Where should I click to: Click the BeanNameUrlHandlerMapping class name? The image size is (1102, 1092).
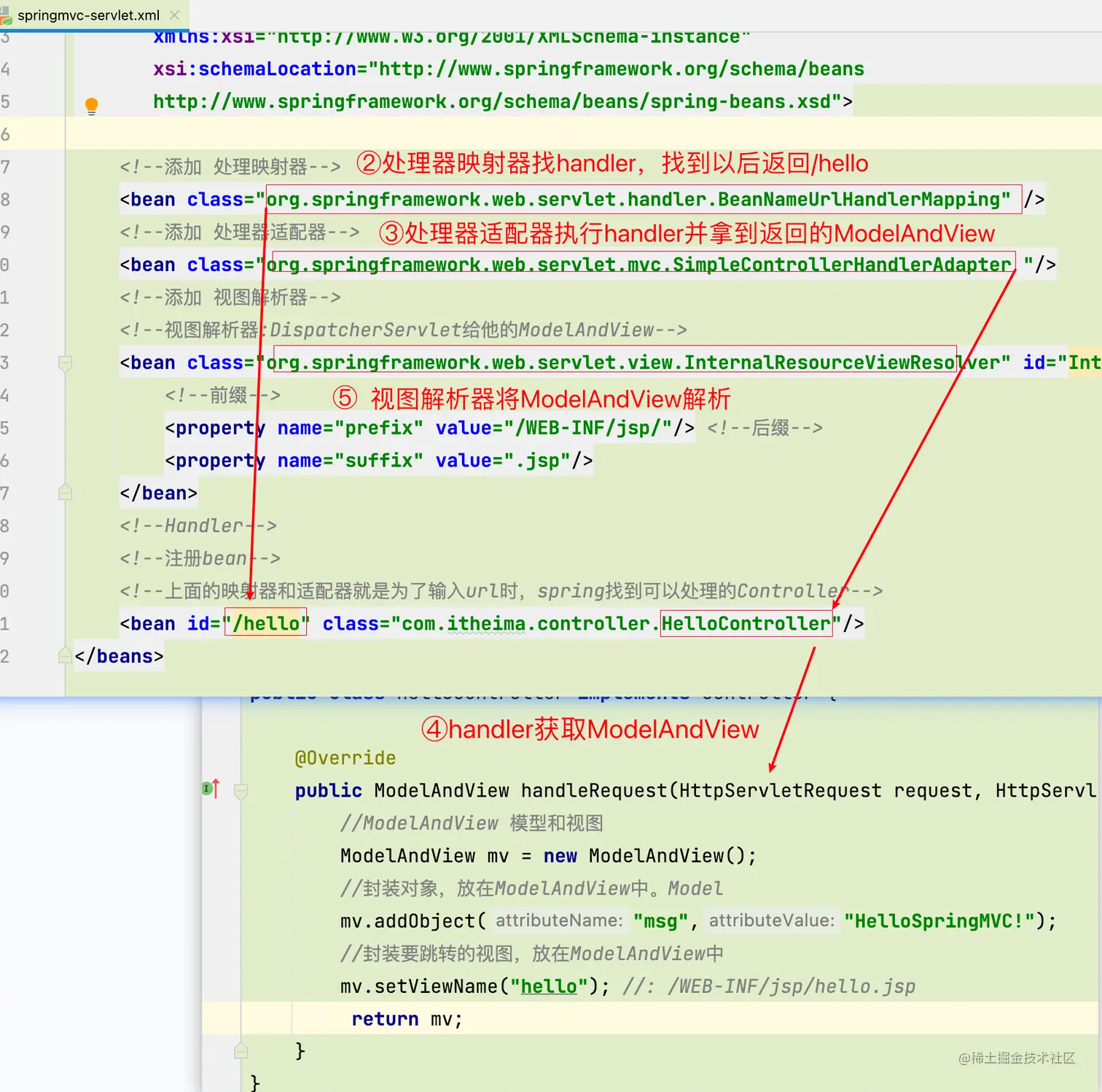pyautogui.click(x=859, y=200)
